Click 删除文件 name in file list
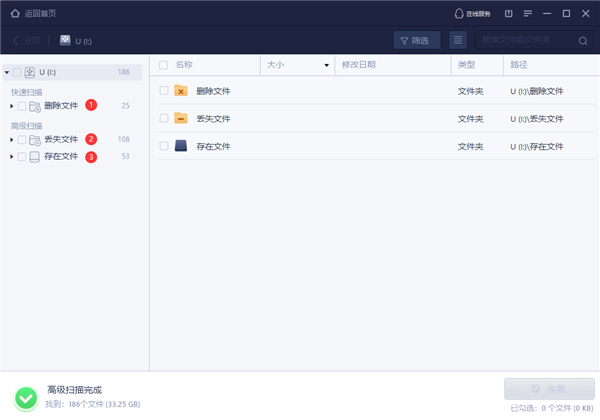 pos(214,91)
